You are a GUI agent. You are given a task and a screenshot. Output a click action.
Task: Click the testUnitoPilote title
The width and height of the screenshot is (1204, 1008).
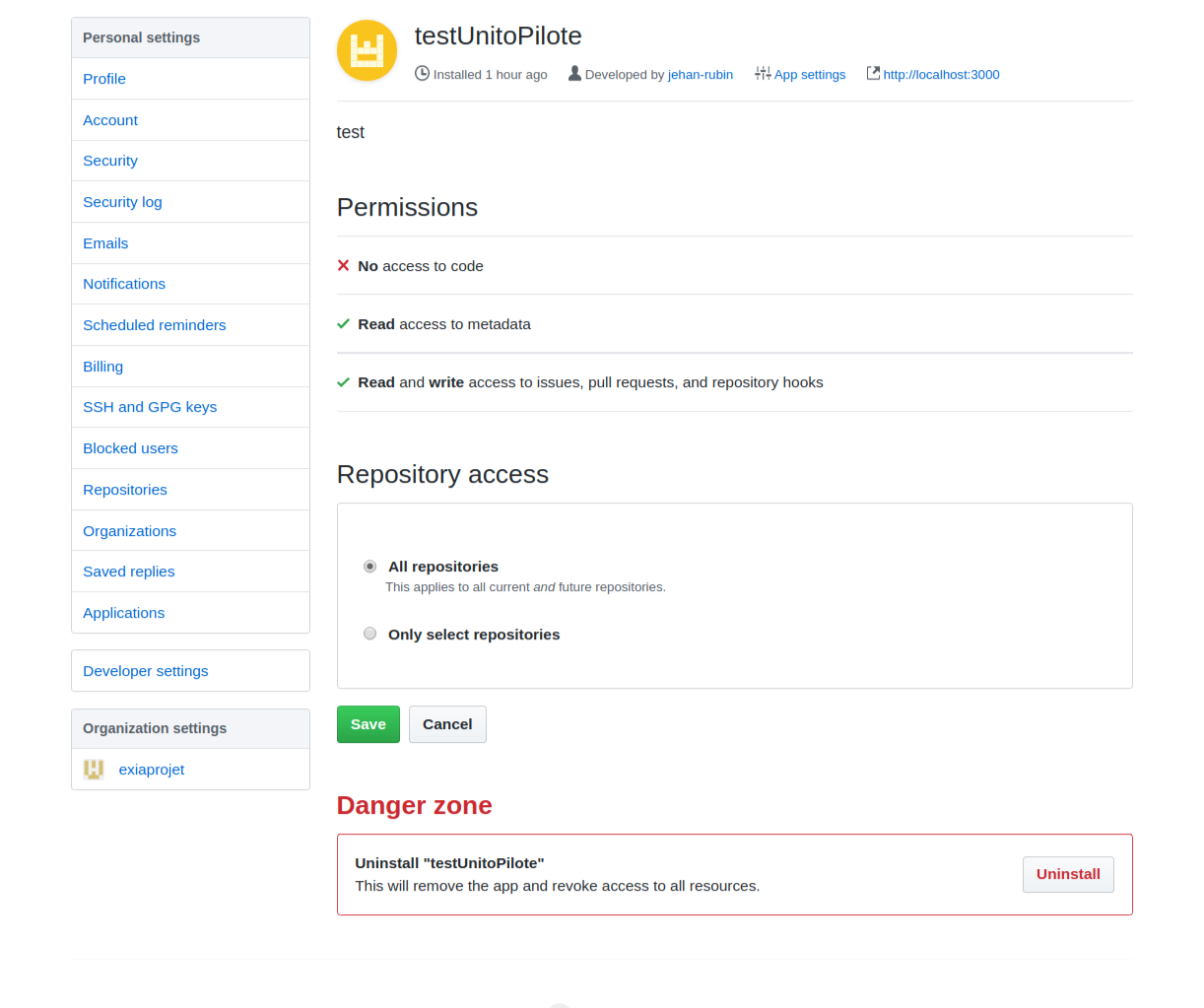(499, 35)
